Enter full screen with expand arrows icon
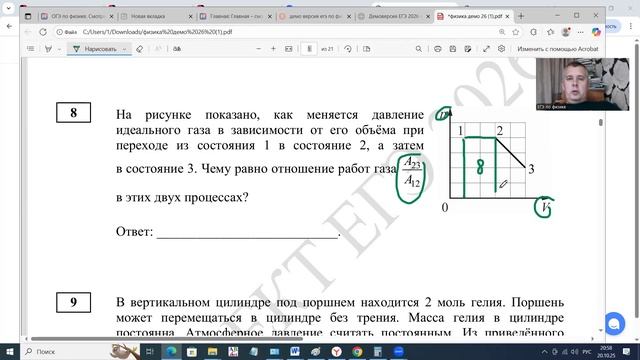 pos(486,49)
